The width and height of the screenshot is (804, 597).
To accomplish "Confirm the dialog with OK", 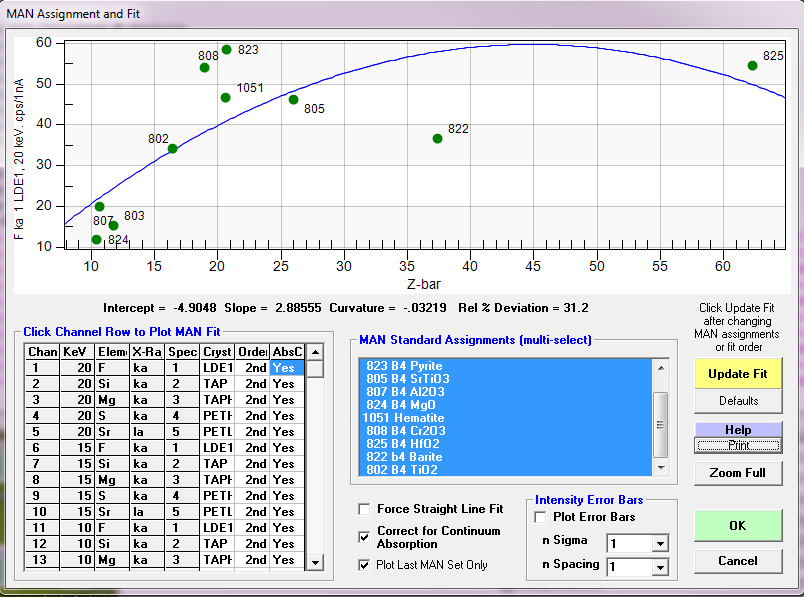I will [x=738, y=525].
